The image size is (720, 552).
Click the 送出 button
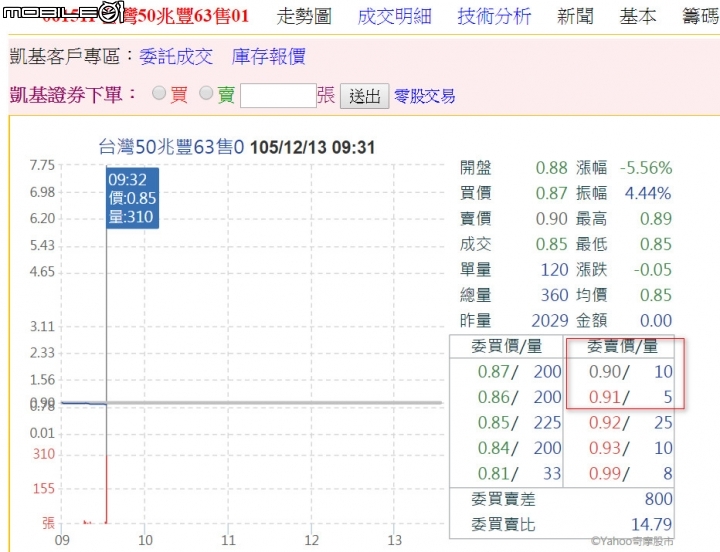(365, 96)
